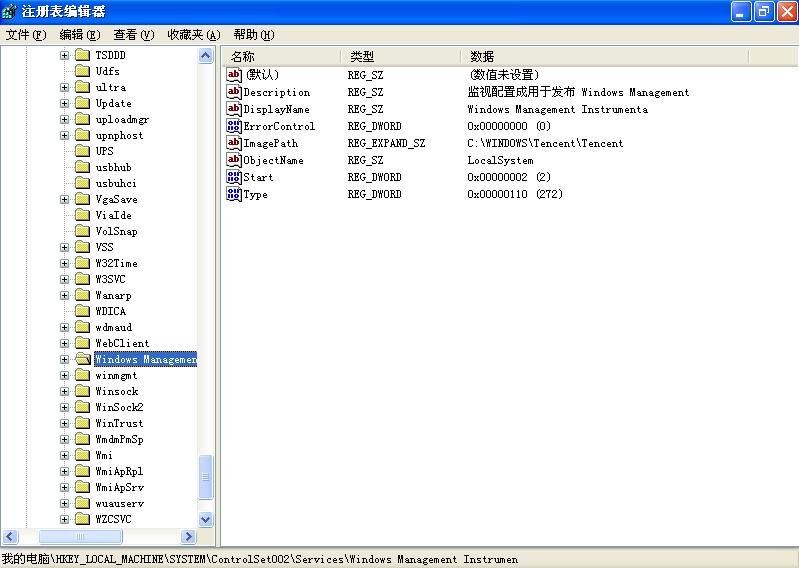Expand the WinTrust key
The width and height of the screenshot is (799, 568).
coord(64,423)
